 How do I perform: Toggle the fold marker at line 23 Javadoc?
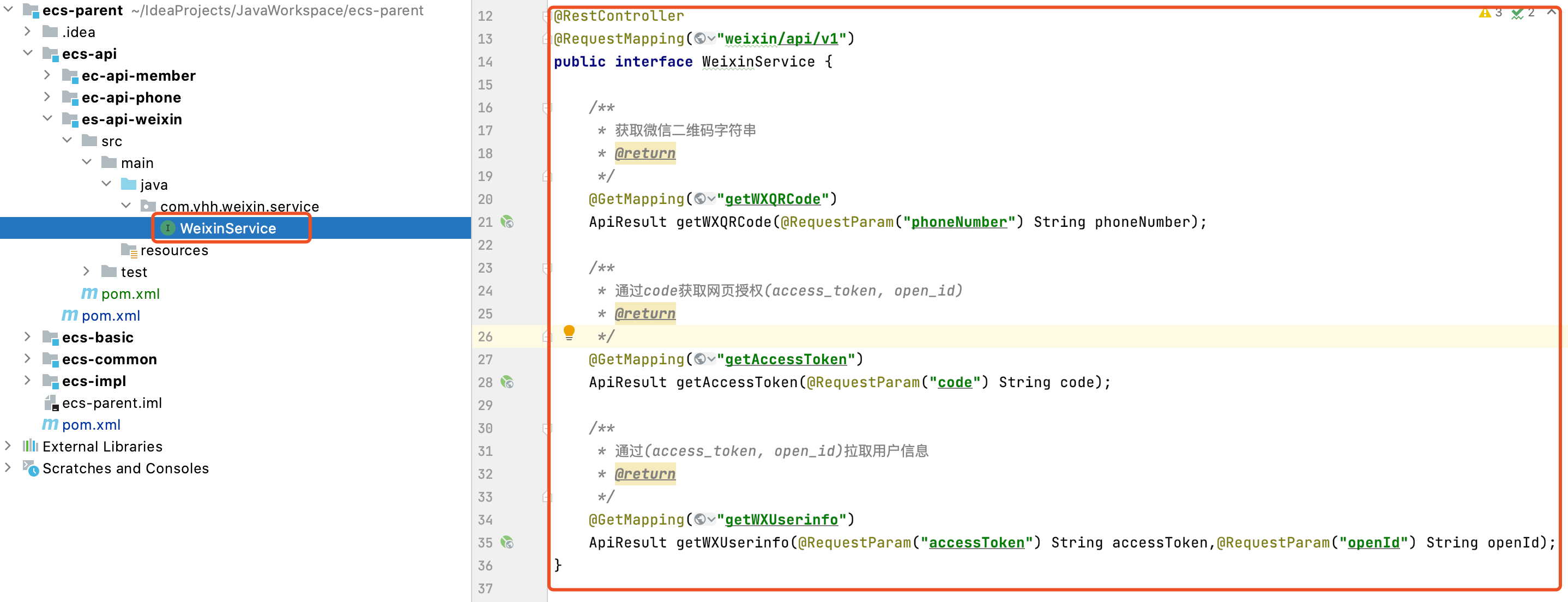pos(547,268)
